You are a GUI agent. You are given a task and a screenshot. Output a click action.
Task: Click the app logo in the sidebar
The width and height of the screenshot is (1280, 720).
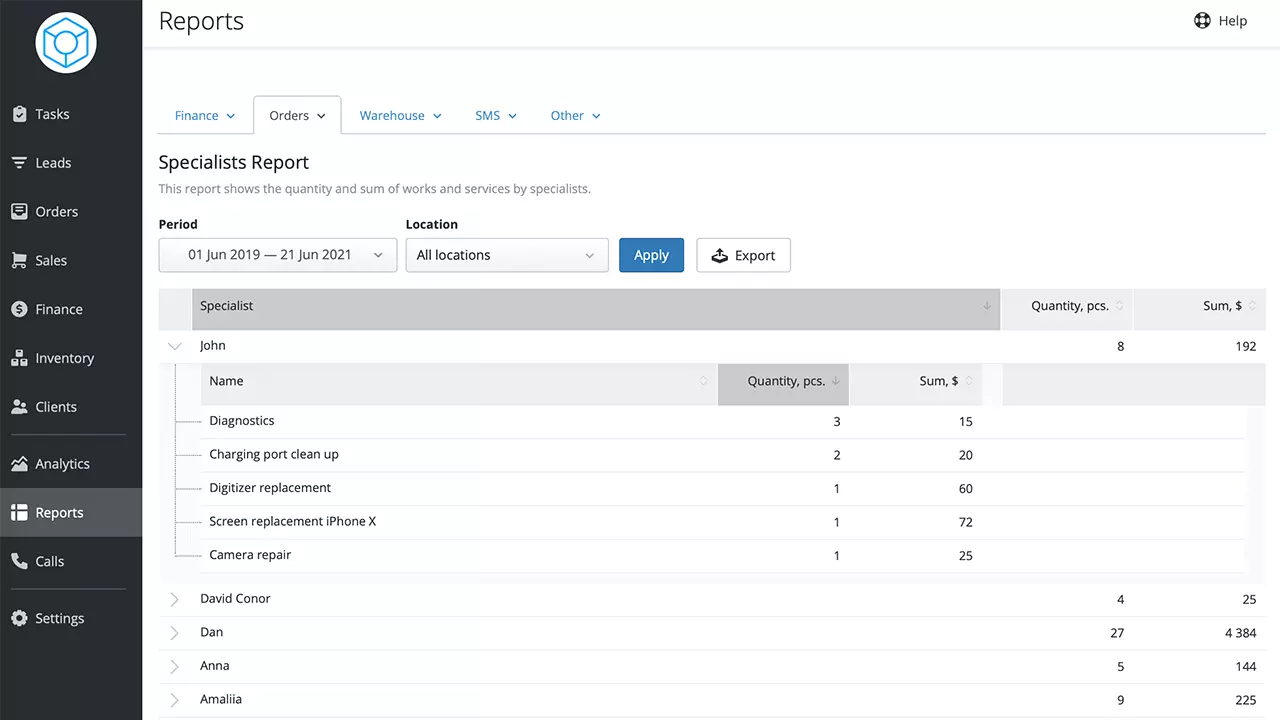[66, 43]
